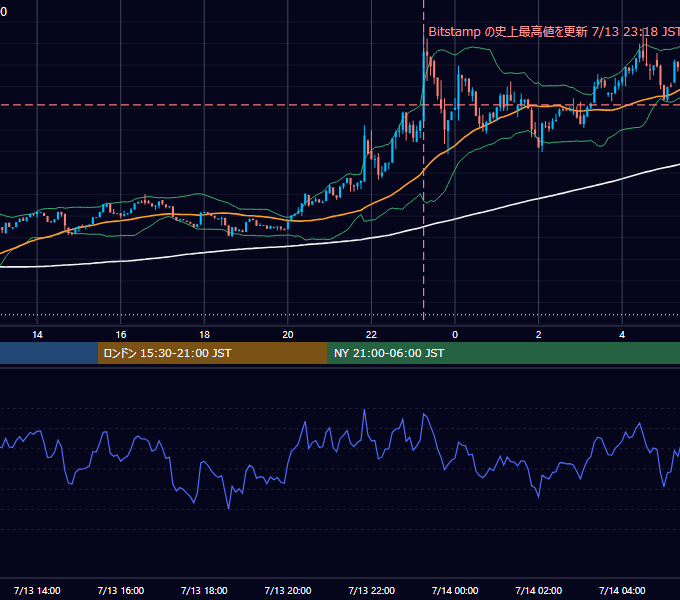Click the blue session bar before ロンドン
Image resolution: width=680 pixels, height=600 pixels.
(x=49, y=353)
